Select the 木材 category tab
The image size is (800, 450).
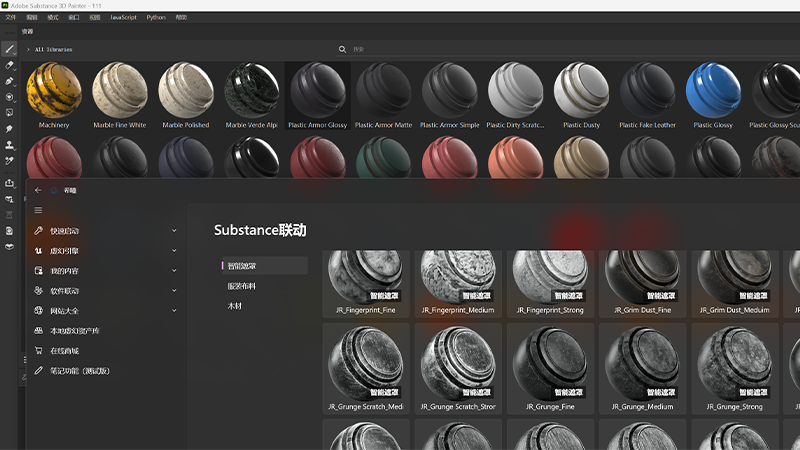tap(235, 306)
